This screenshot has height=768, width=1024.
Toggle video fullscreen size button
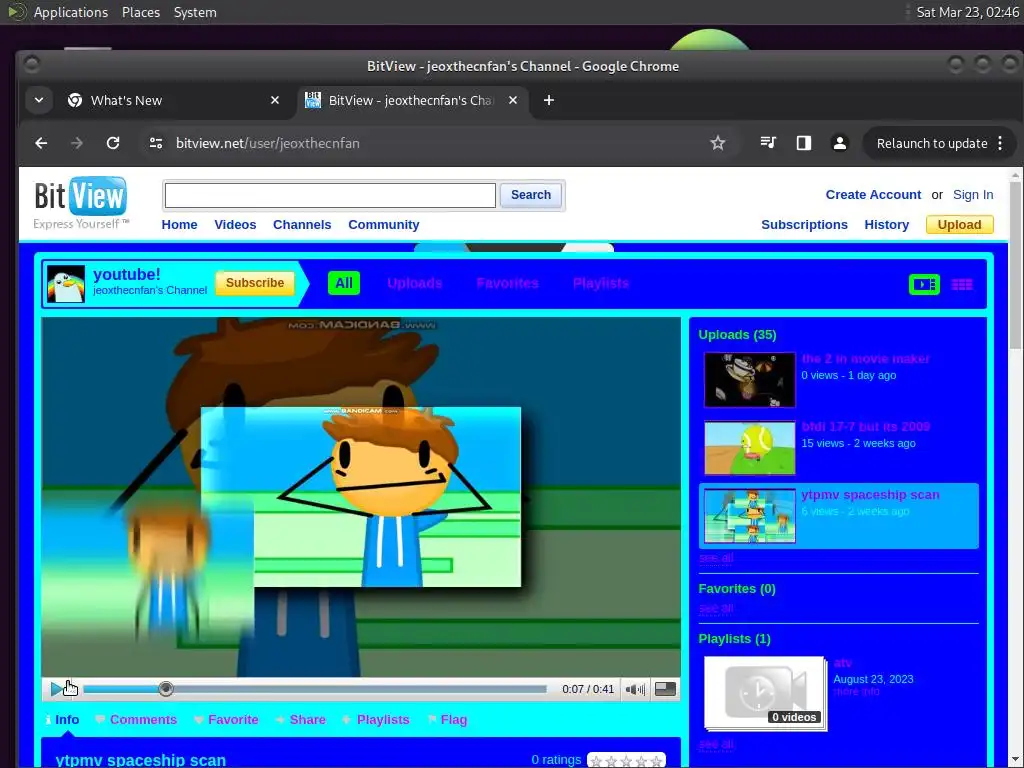[665, 689]
